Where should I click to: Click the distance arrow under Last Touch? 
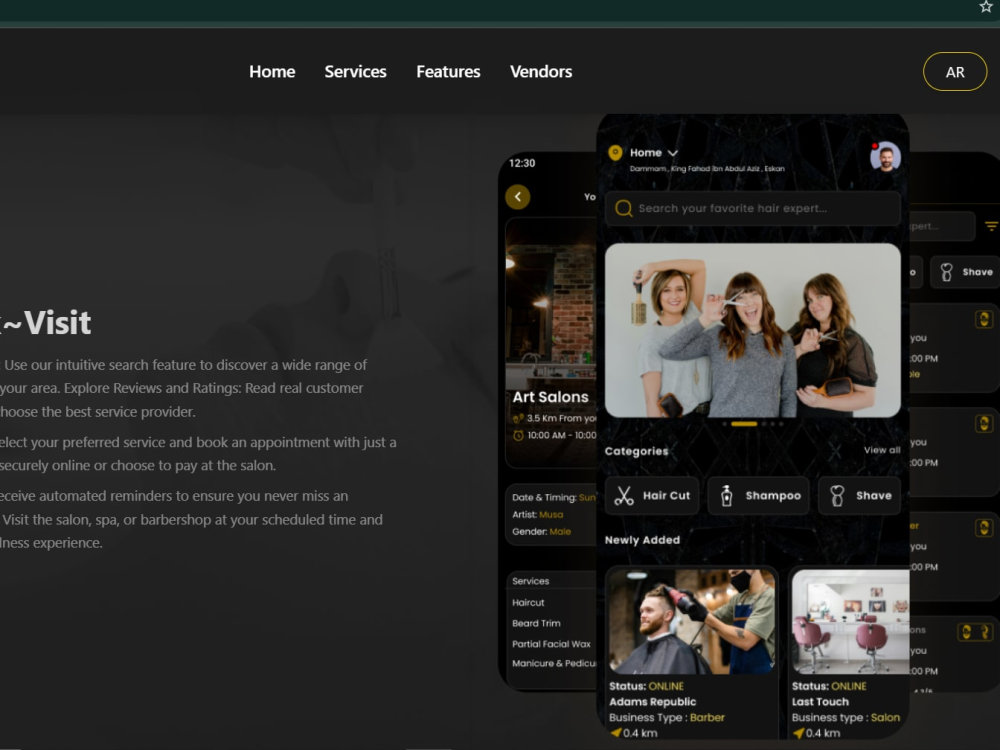798,733
